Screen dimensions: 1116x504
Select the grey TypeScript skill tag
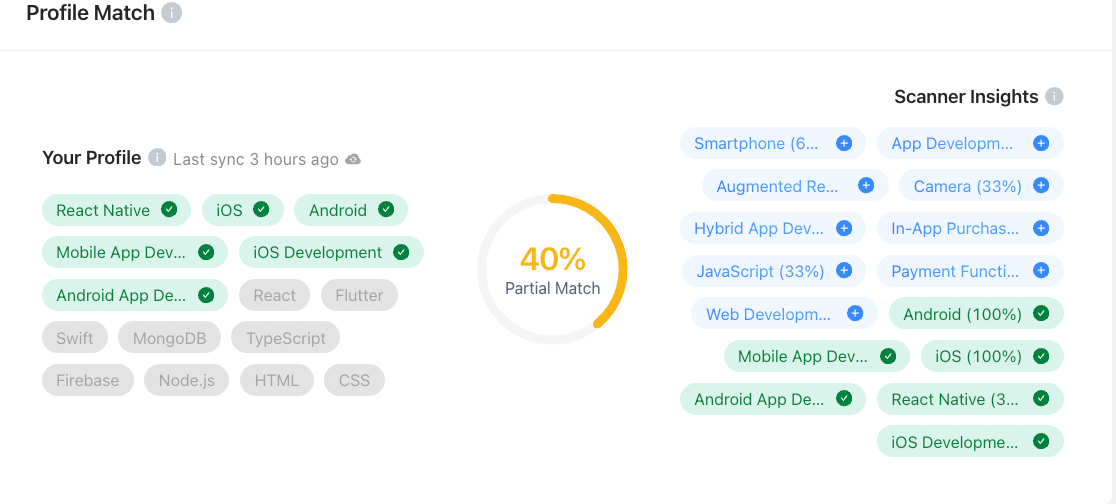[x=285, y=338]
